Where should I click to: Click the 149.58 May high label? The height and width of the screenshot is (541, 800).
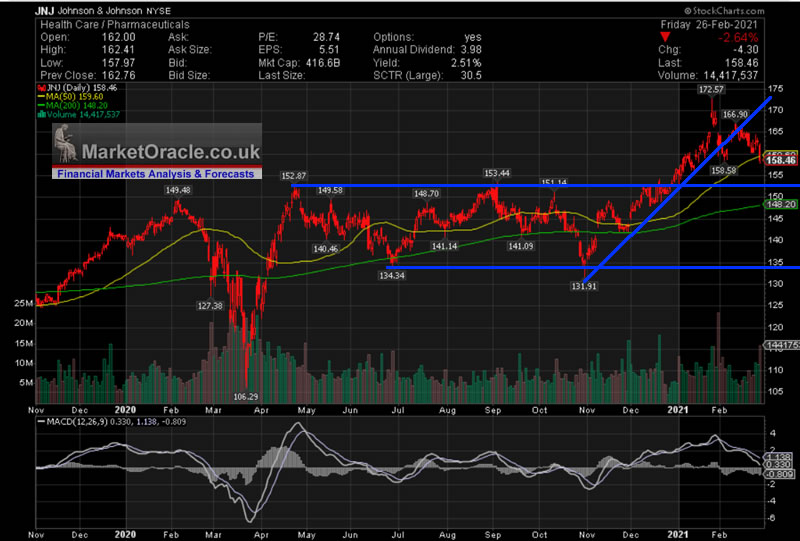[330, 190]
